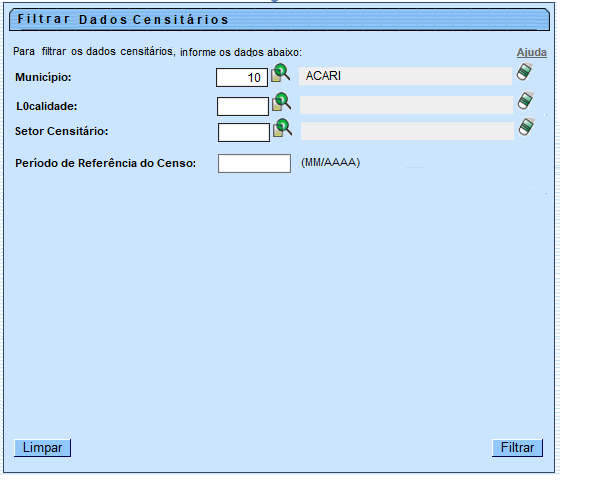The height and width of the screenshot is (481, 606).
Task: Clear Município using its eraser icon
Action: [525, 72]
